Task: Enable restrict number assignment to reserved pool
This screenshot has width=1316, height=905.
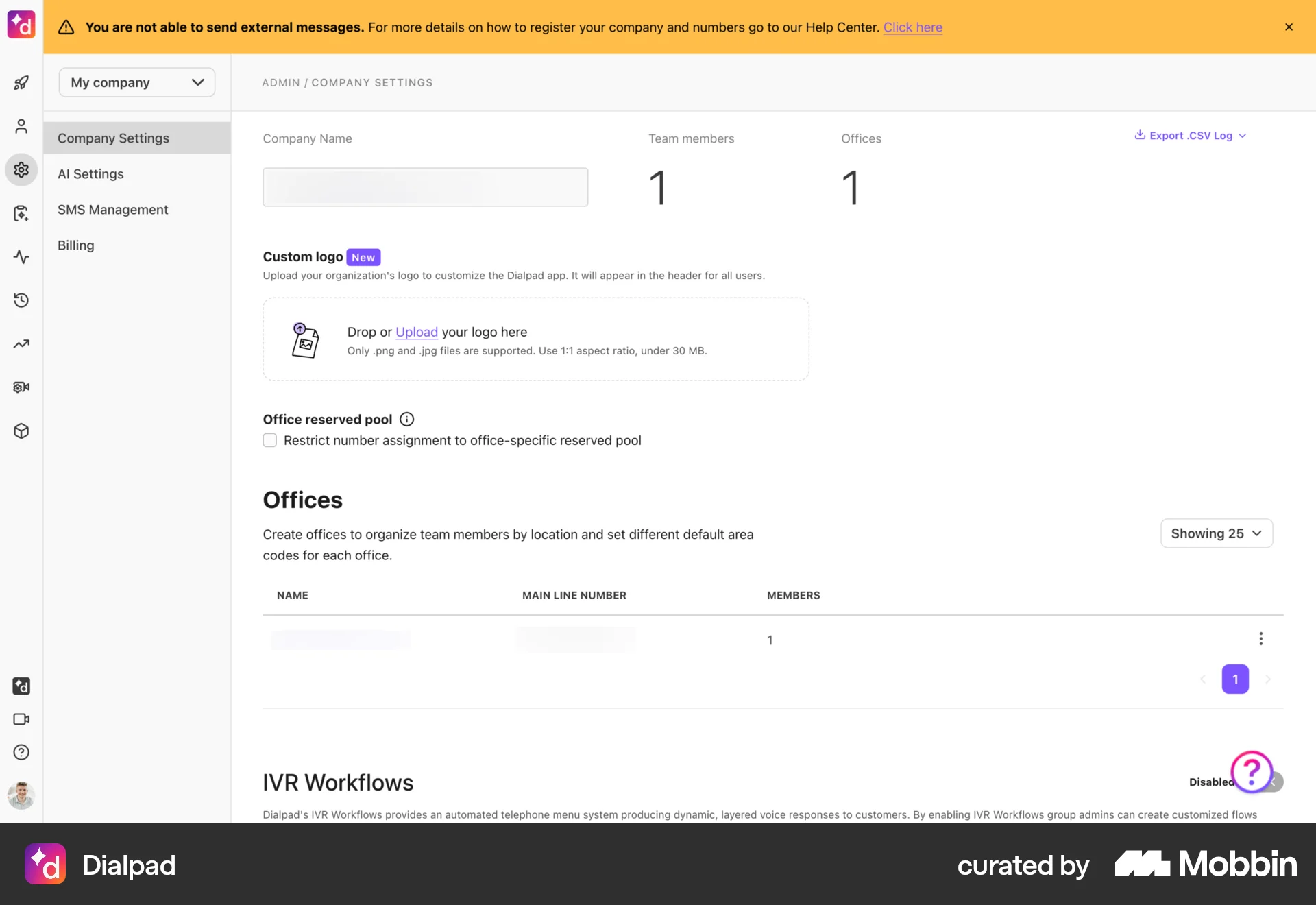Action: click(x=269, y=440)
